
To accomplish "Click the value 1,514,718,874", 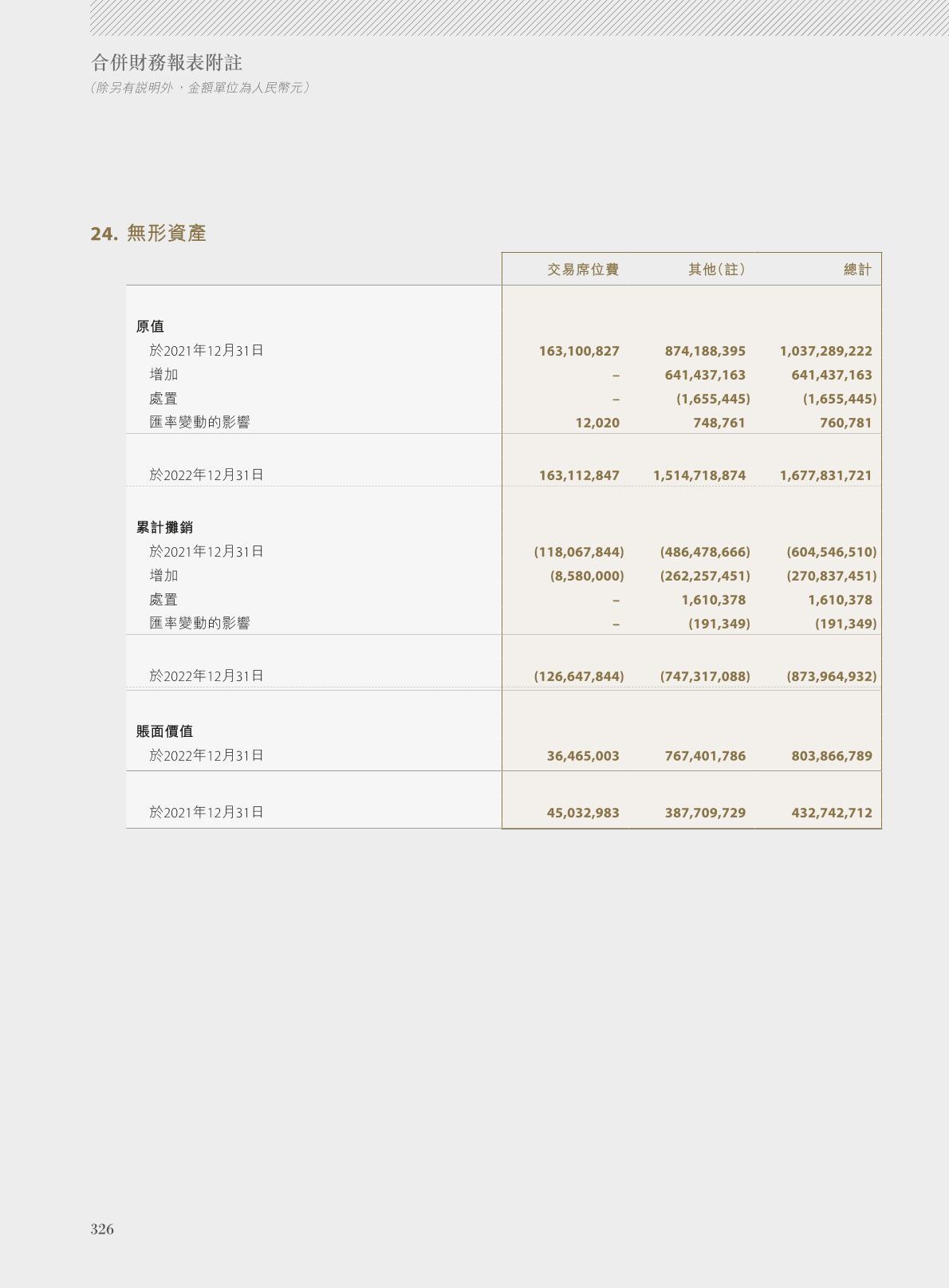I will tap(699, 475).
